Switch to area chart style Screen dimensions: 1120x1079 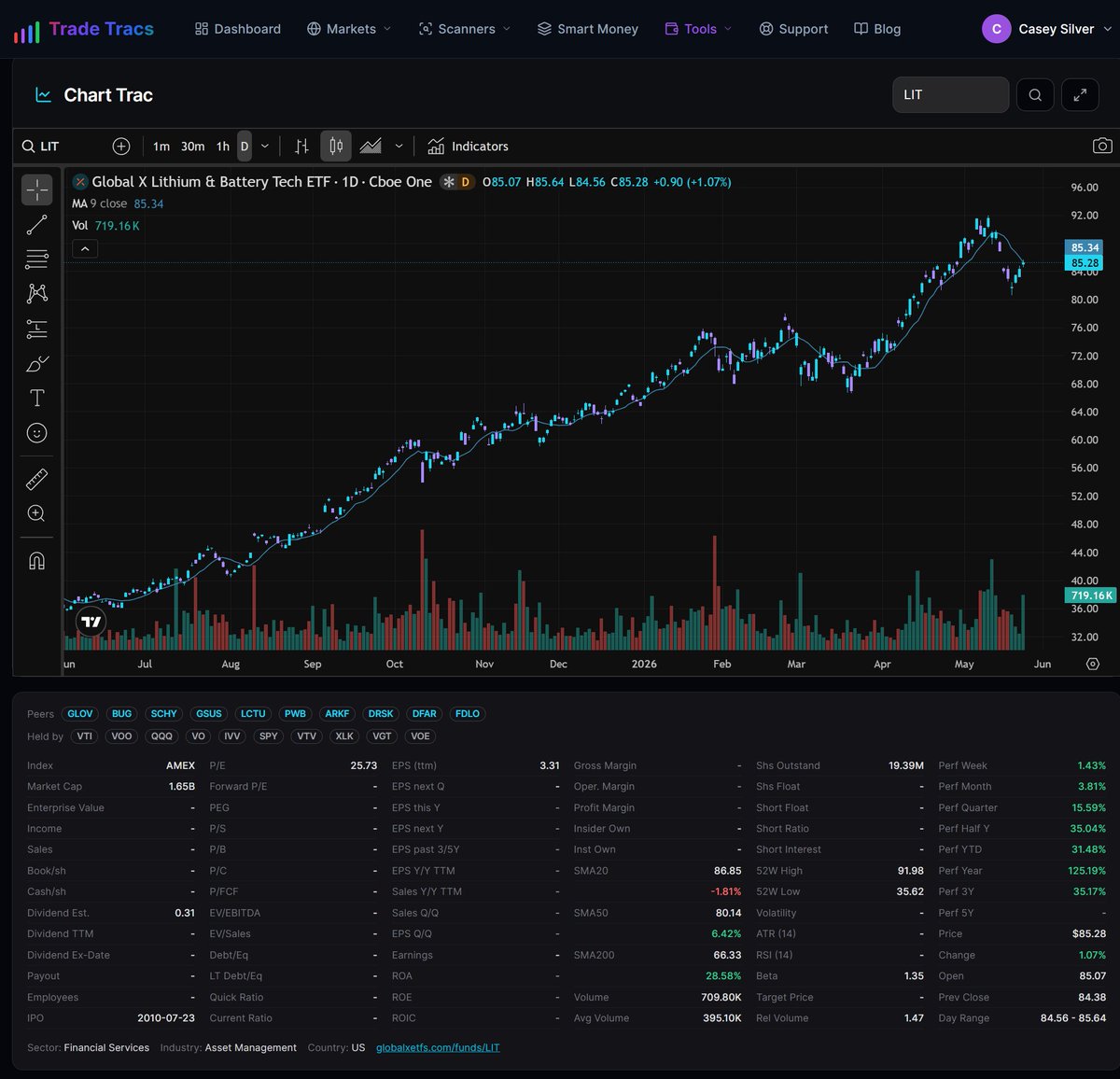click(x=371, y=147)
